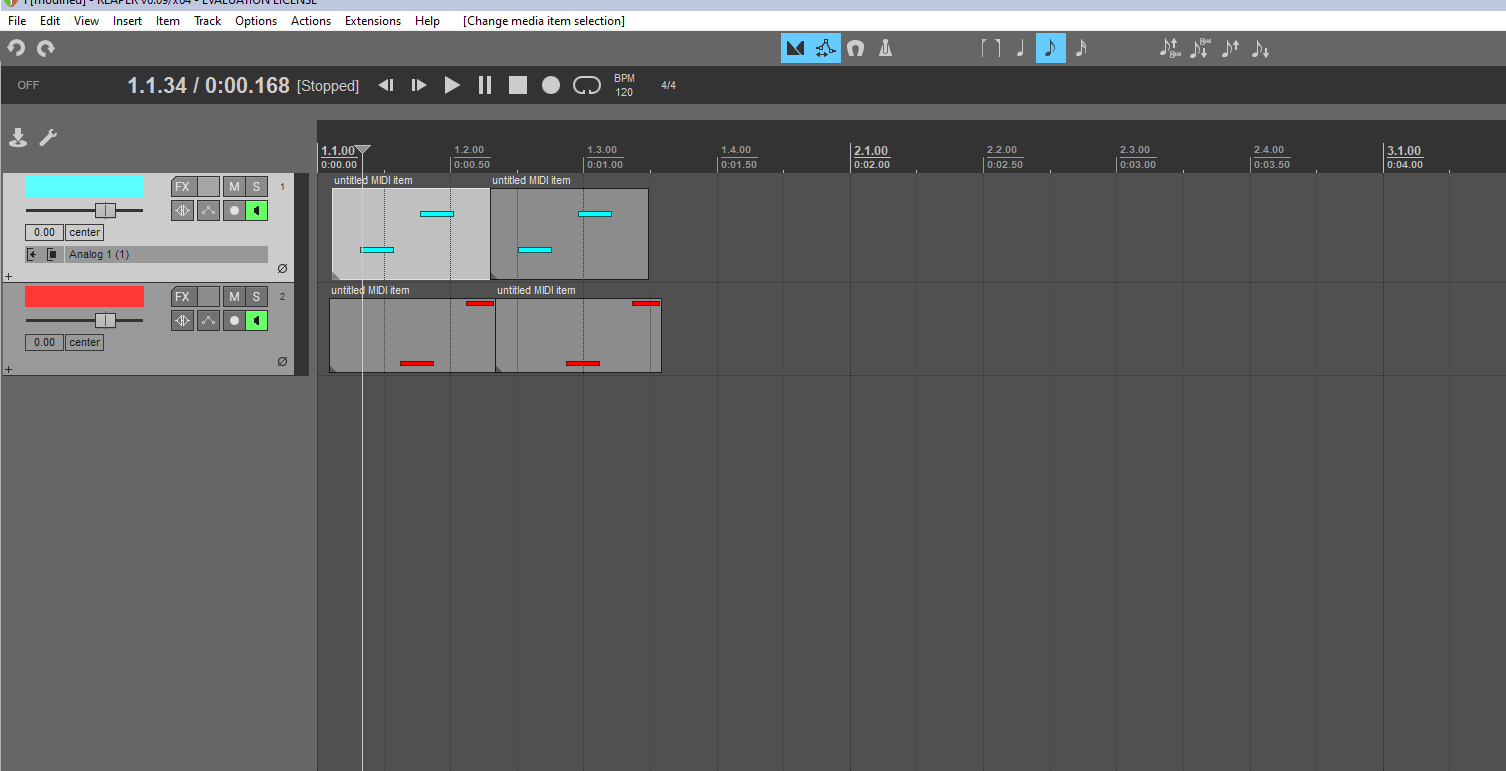Open the wrench settings icon
Viewport: 1506px width, 771px height.
pyautogui.click(x=48, y=138)
